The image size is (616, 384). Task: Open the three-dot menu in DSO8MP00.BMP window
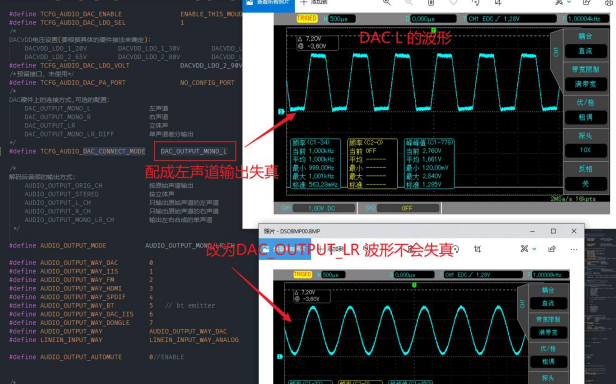tap(574, 249)
